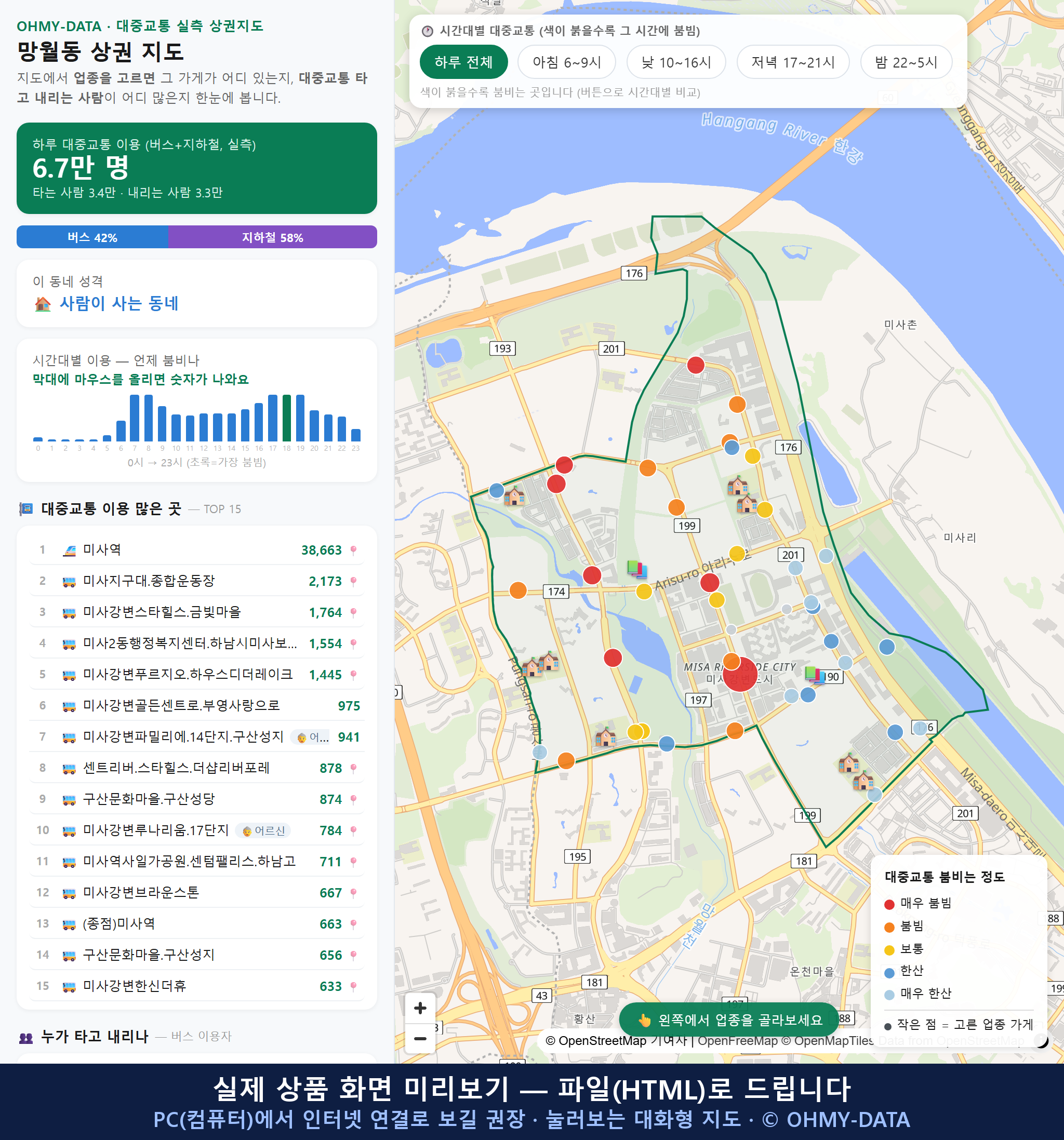Click the pin icon next to 미사역
The height and width of the screenshot is (1140, 1064).
[x=353, y=550]
